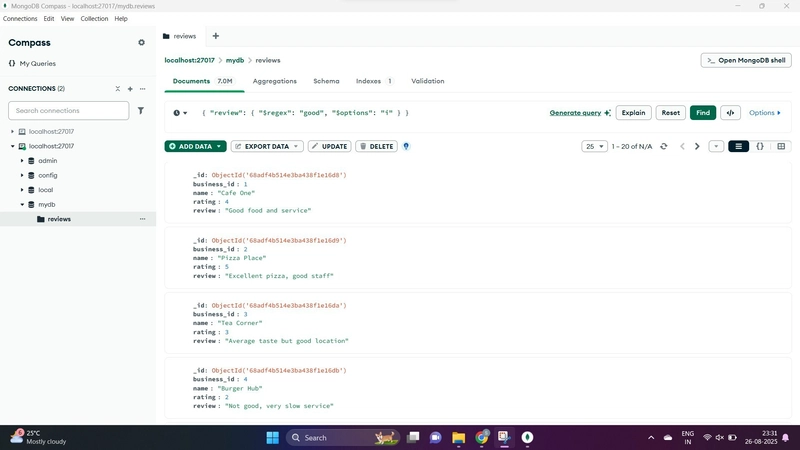
Task: Open Chrome from taskbar
Action: (482, 437)
